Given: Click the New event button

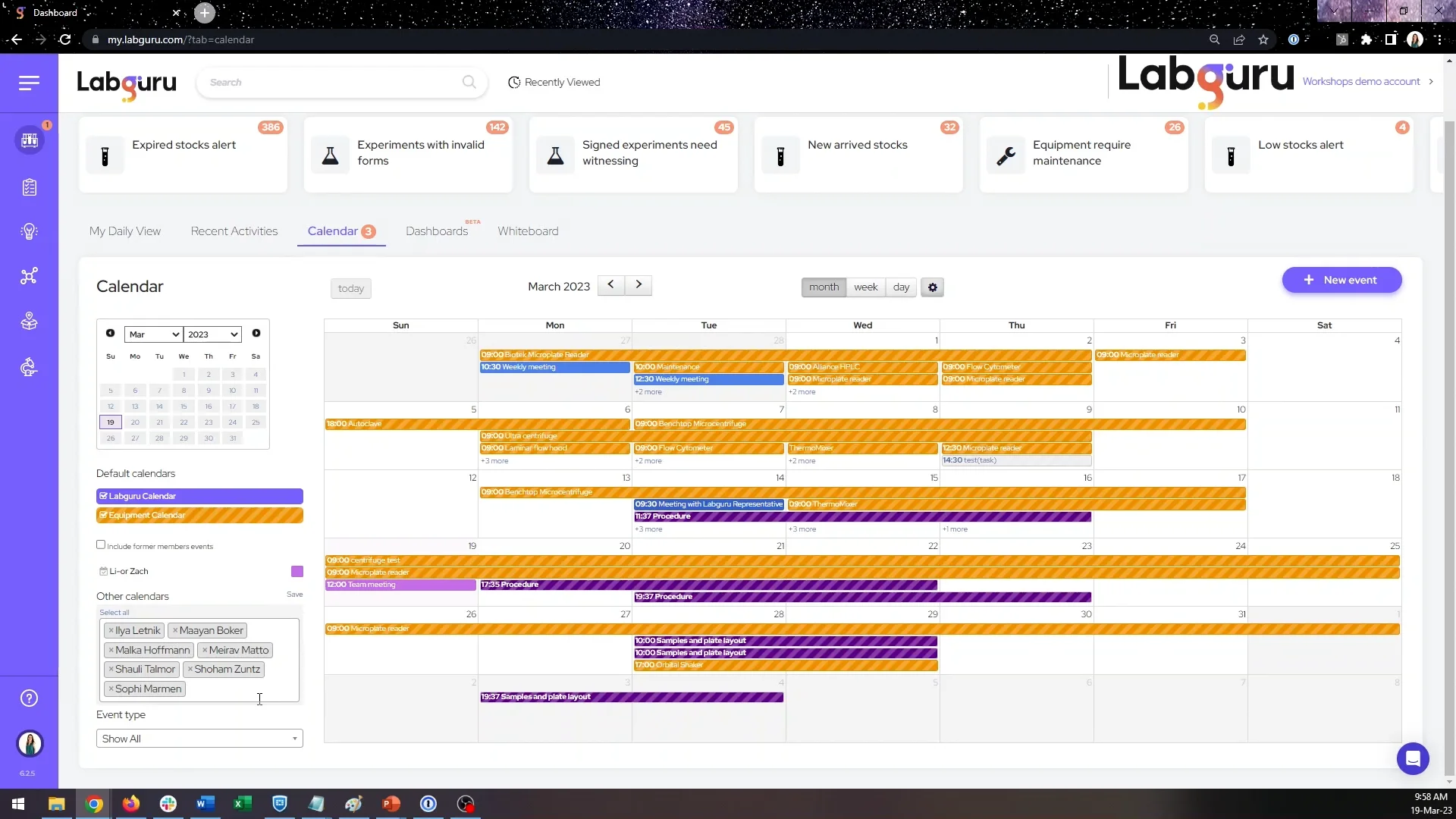Looking at the screenshot, I should [x=1341, y=280].
